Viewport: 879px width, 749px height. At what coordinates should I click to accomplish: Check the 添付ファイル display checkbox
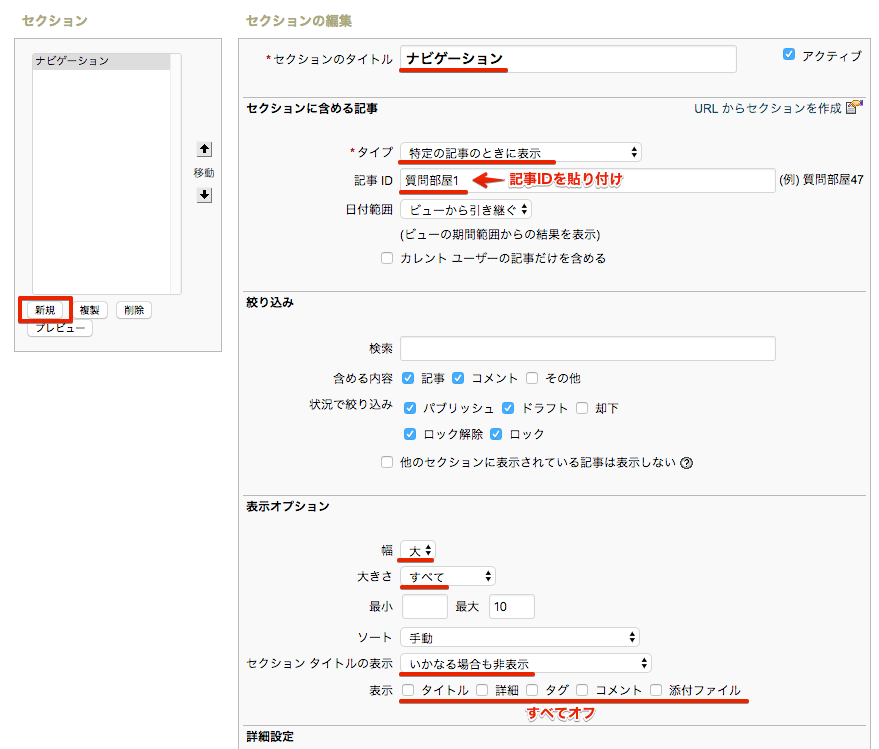point(656,690)
